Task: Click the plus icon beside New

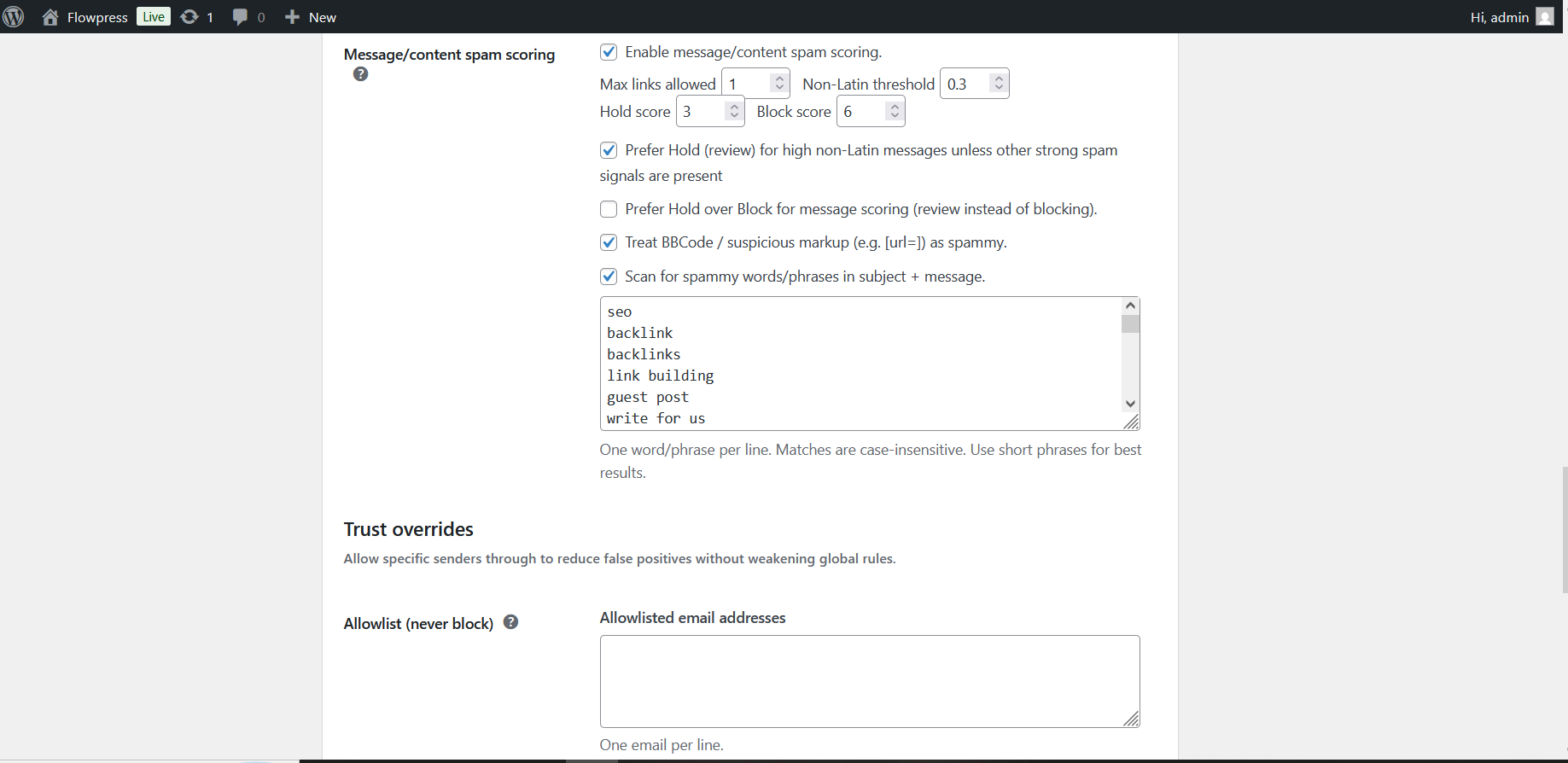Action: [x=292, y=17]
